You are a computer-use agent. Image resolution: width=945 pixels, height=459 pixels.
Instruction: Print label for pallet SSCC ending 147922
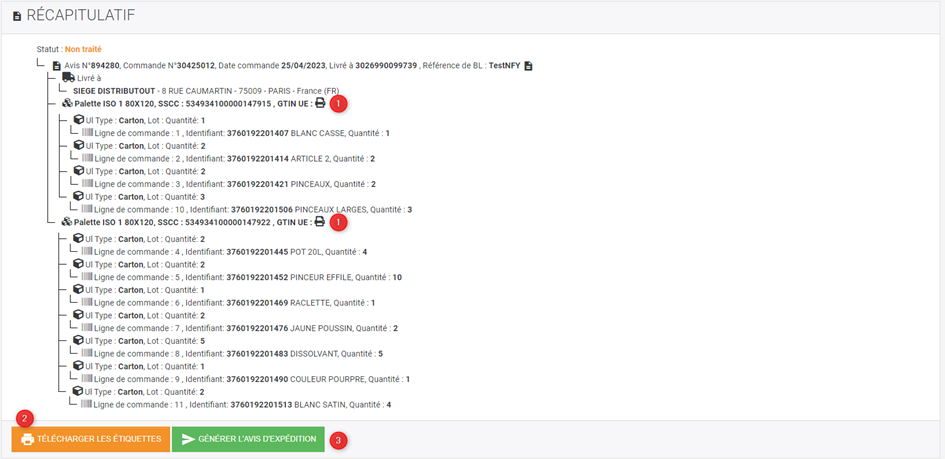coord(320,222)
